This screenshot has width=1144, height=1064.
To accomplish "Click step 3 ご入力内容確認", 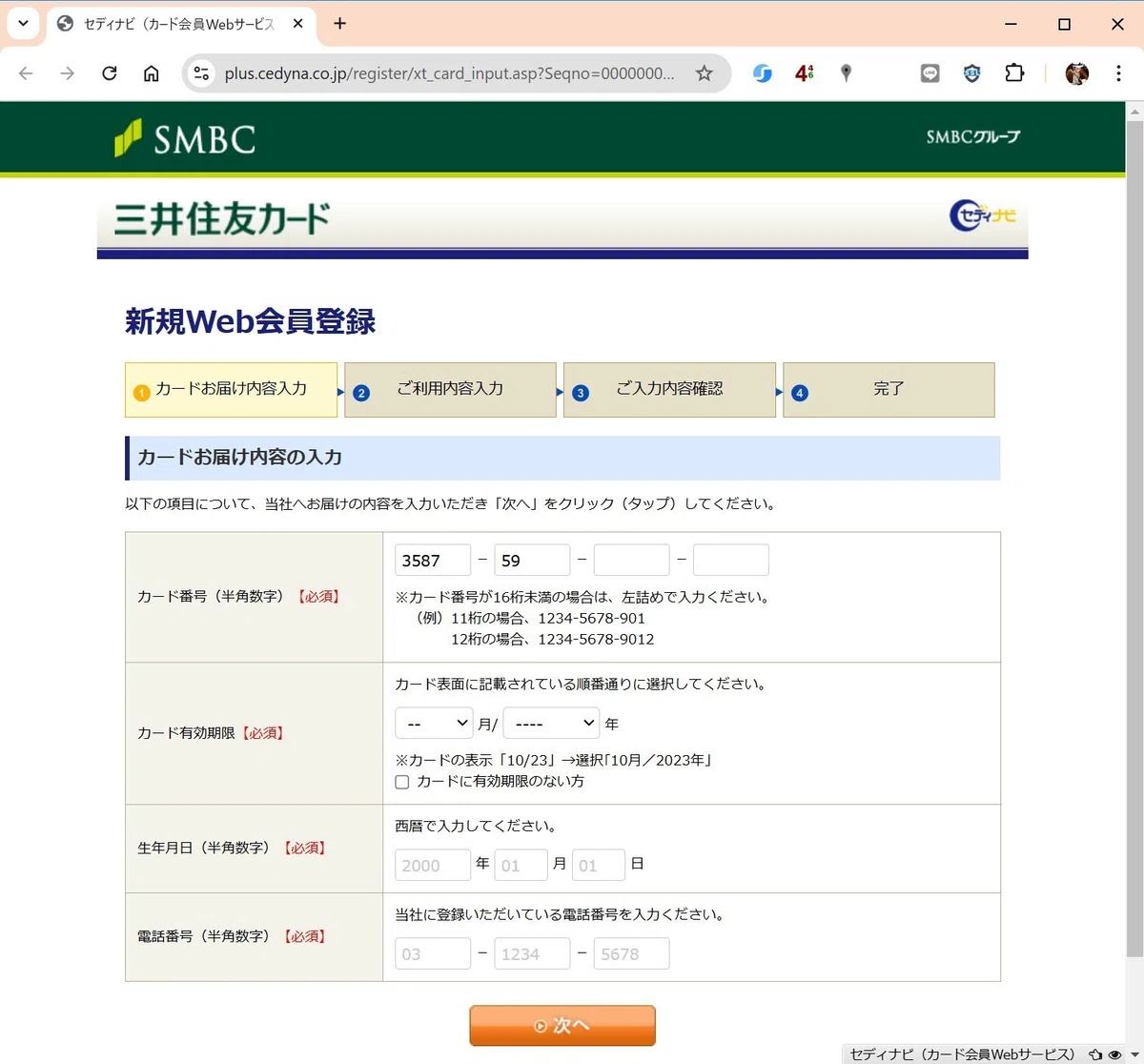I will (669, 389).
